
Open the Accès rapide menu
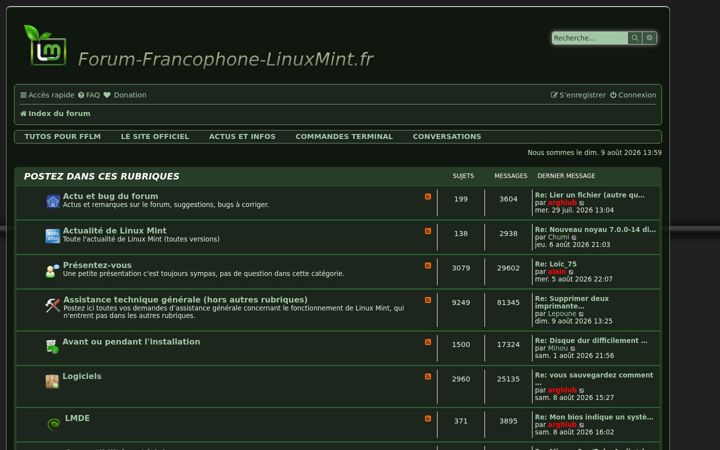click(47, 95)
